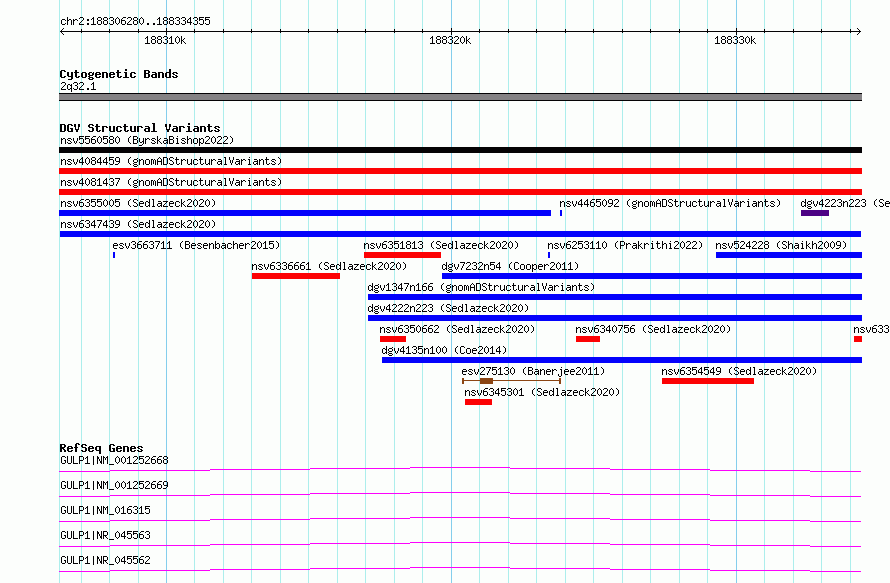The width and height of the screenshot is (890, 583).
Task: Click the Cytogenetic Bands track heading
Action: tap(119, 74)
